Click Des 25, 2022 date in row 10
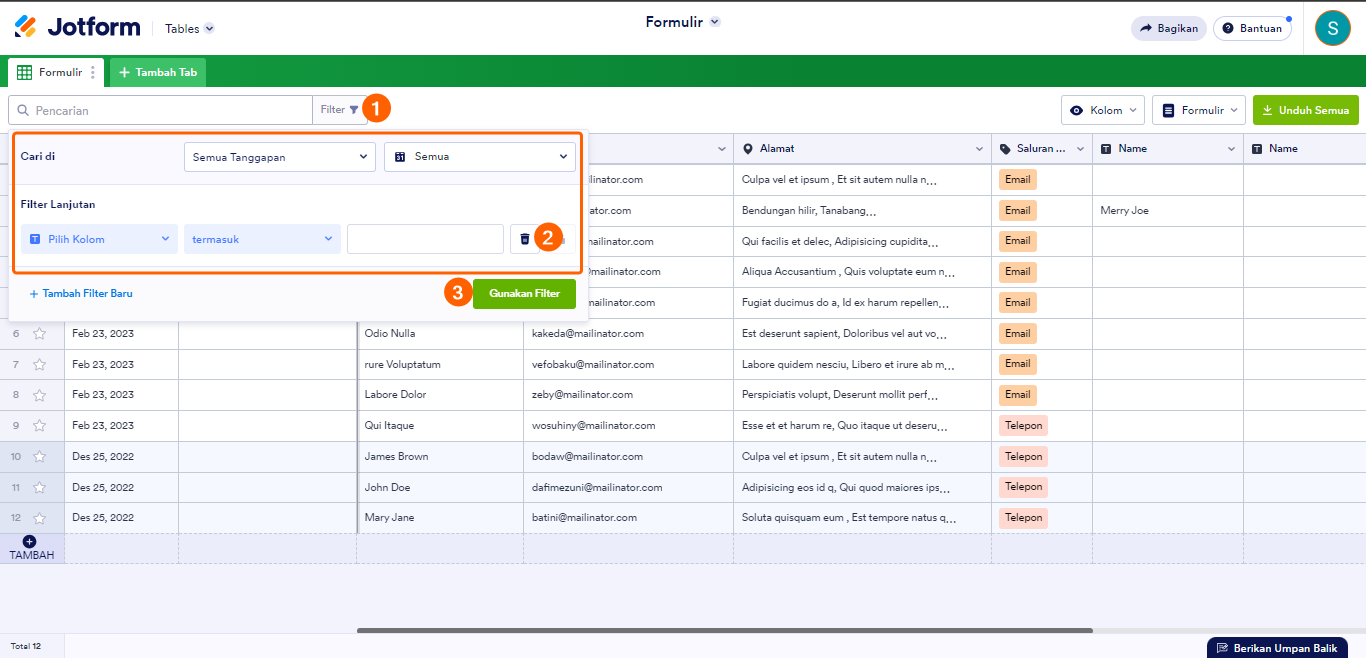This screenshot has width=1366, height=658. [103, 456]
